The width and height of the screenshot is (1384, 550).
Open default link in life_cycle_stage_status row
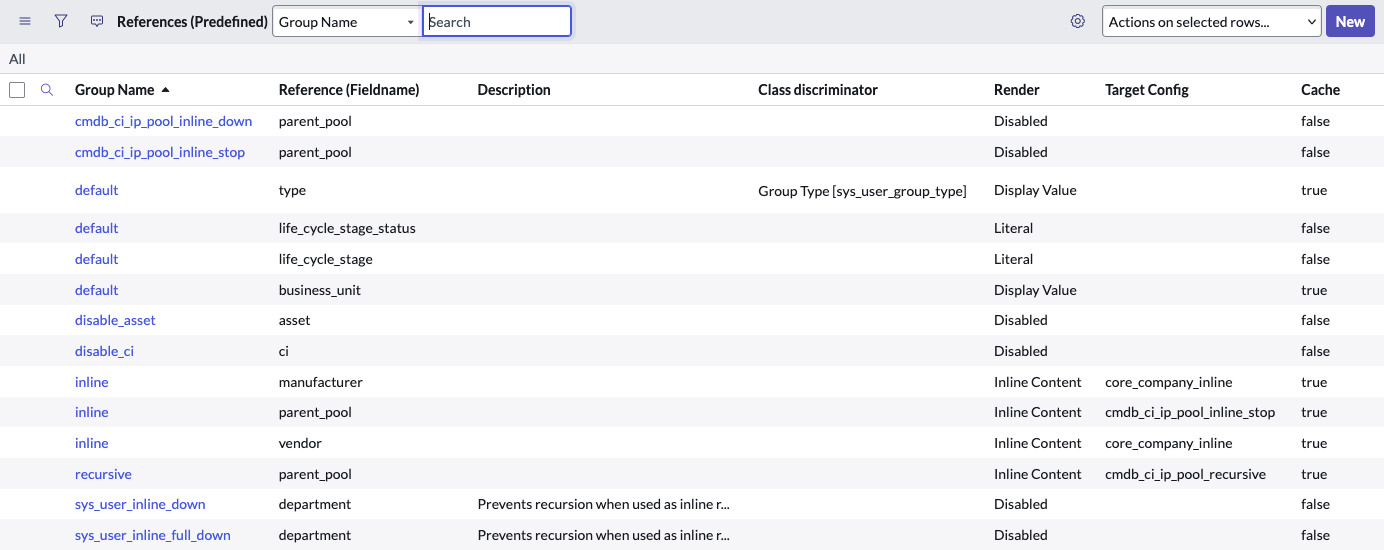click(x=96, y=228)
